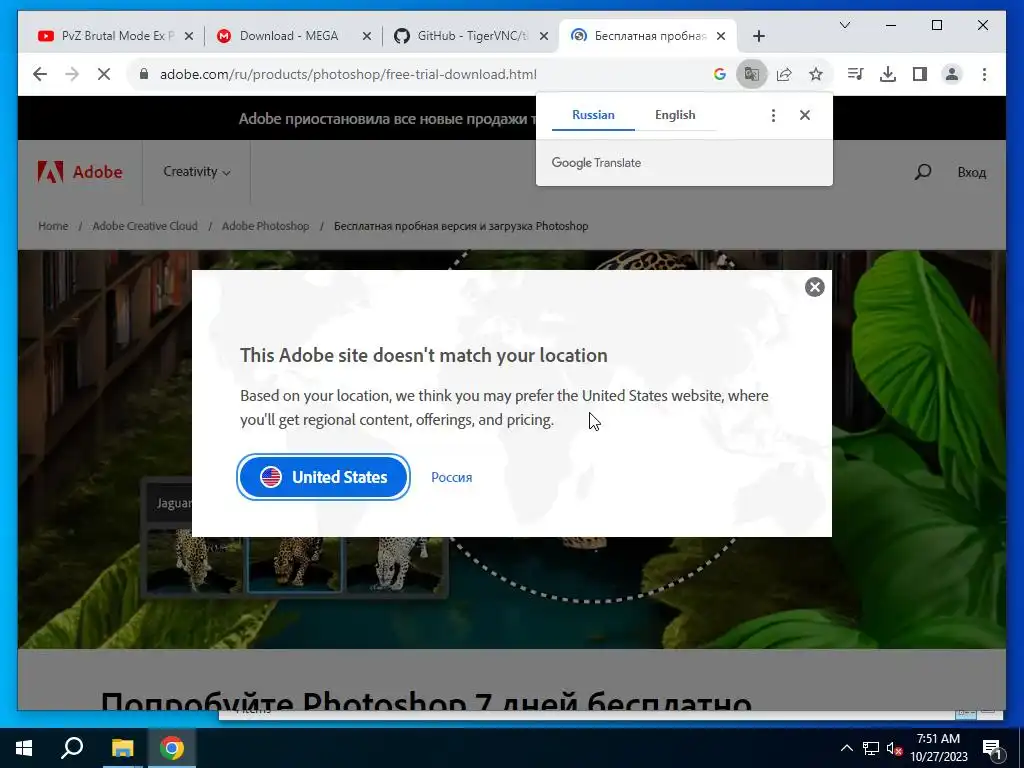
Task: Open Home breadcrumb link
Action: pos(53,226)
